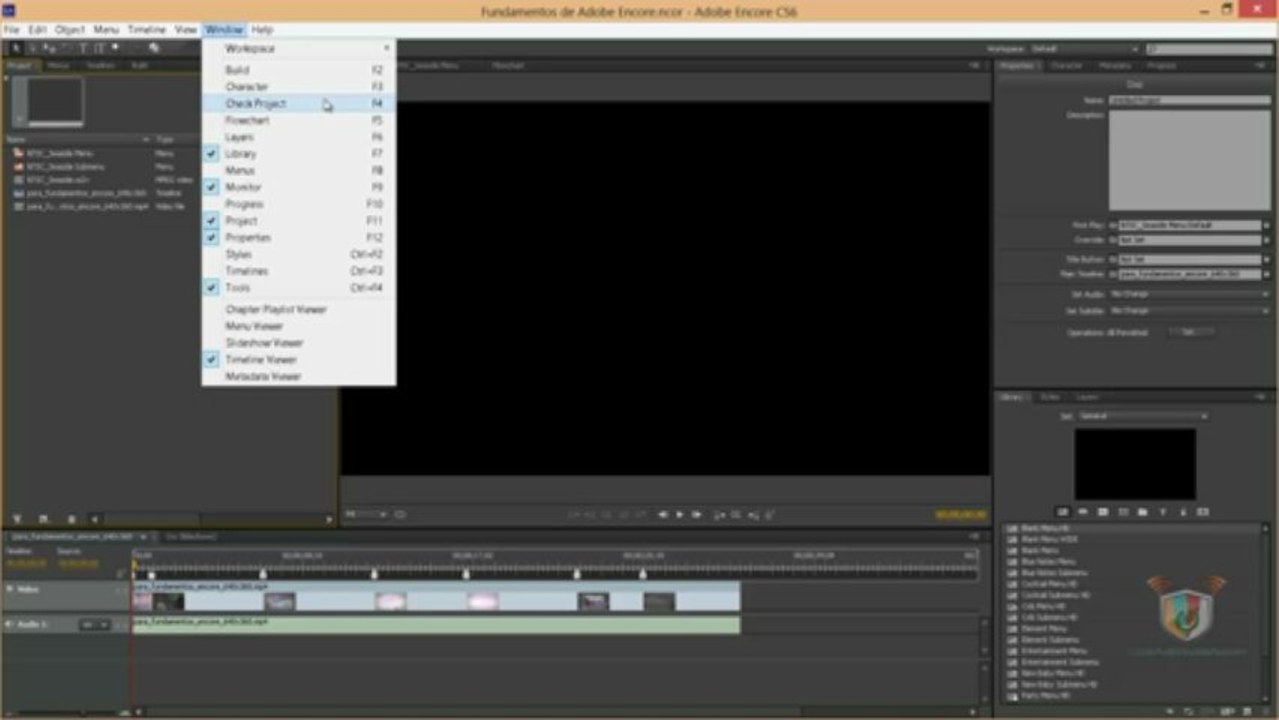Viewport: 1279px width, 720px height.
Task: Open the Workspace dropdown at top right
Action: coord(1087,48)
